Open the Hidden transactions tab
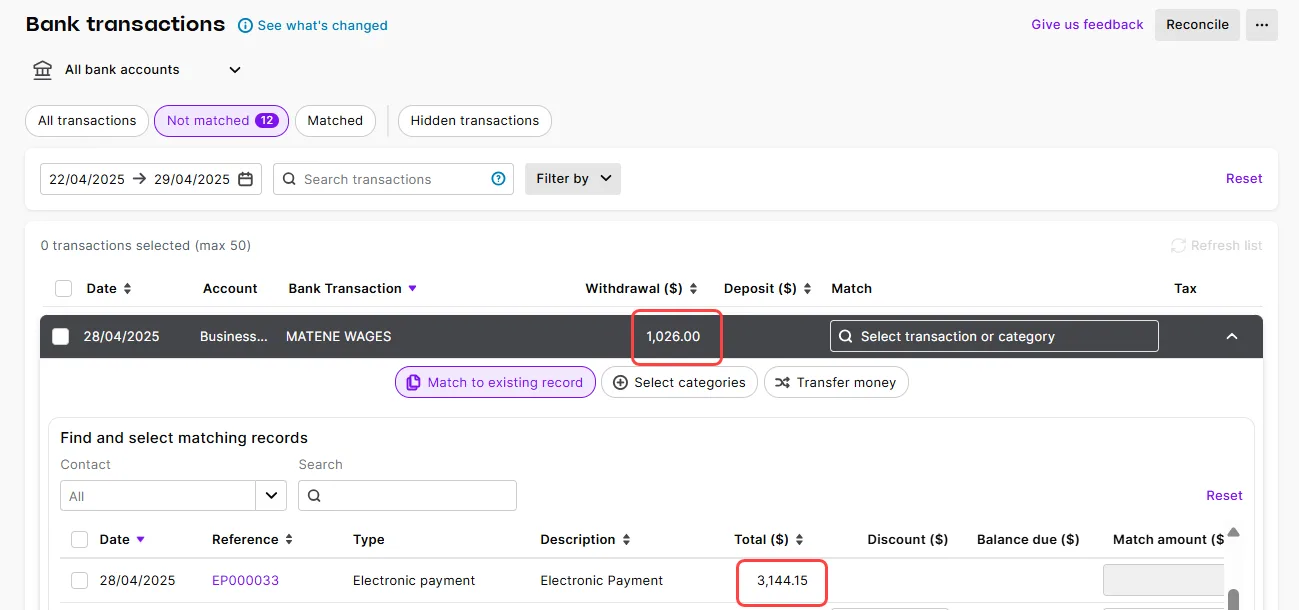1299x610 pixels. 474,120
